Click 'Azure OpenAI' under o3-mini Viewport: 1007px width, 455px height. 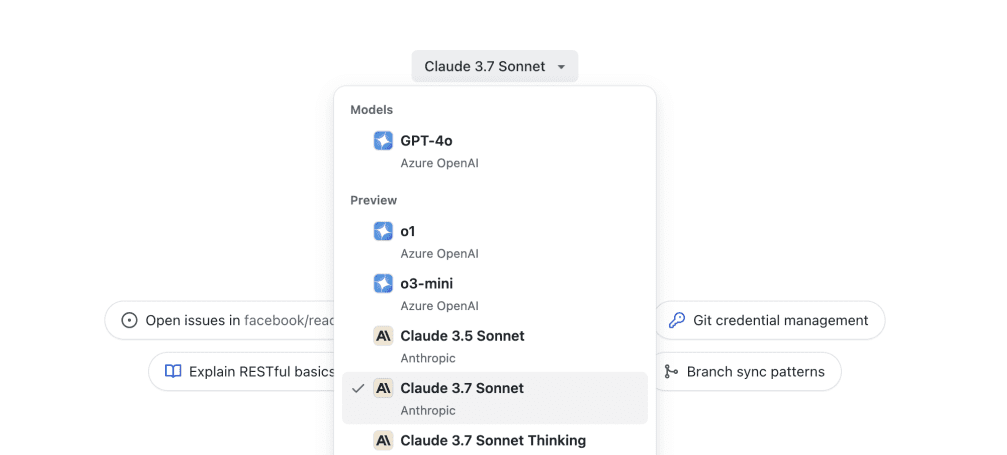click(x=439, y=306)
